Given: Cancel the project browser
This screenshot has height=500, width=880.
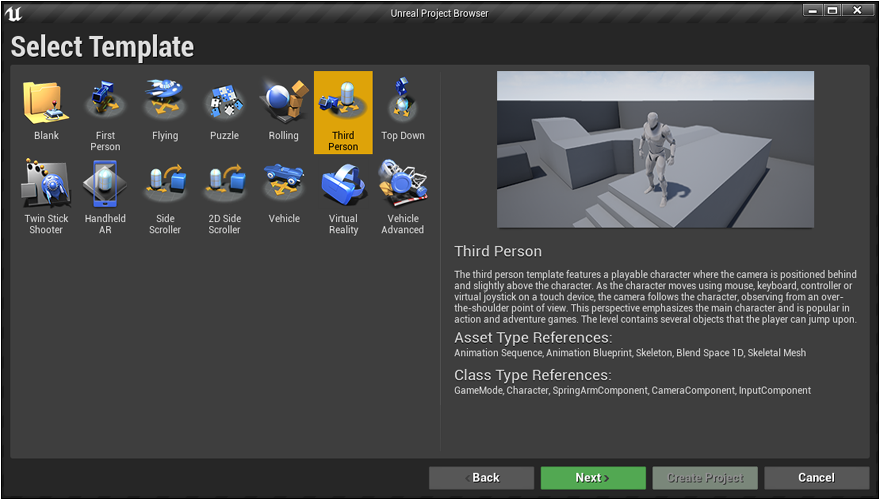Looking at the screenshot, I should tap(817, 478).
